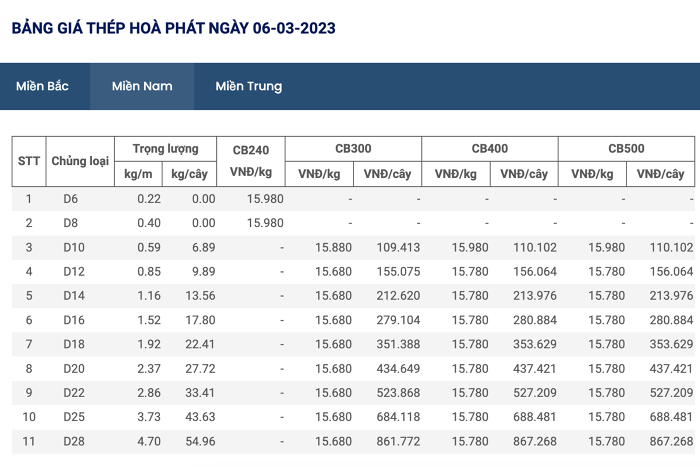Viewport: 700px width, 467px height.
Task: Click the 1.92 kg/m weight for D18
Action: point(149,344)
